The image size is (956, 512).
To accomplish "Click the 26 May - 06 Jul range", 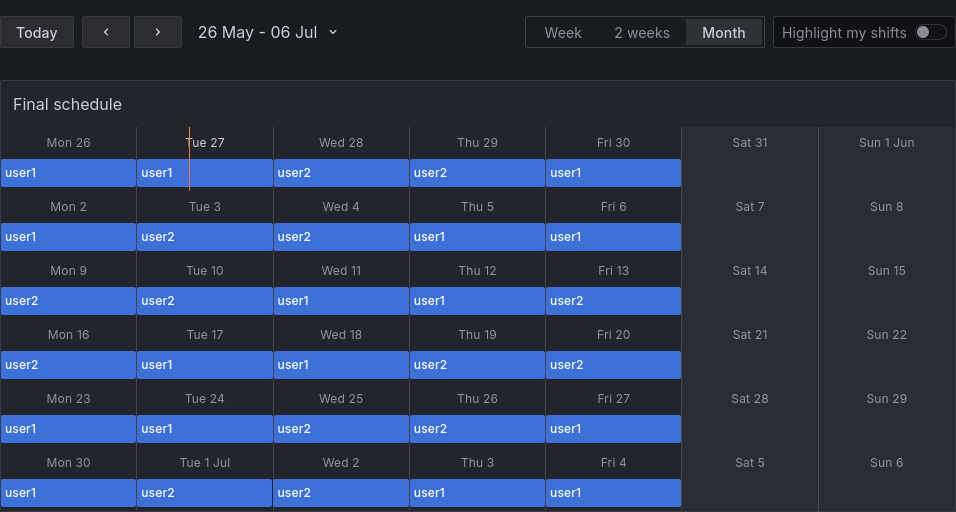I will pos(257,32).
